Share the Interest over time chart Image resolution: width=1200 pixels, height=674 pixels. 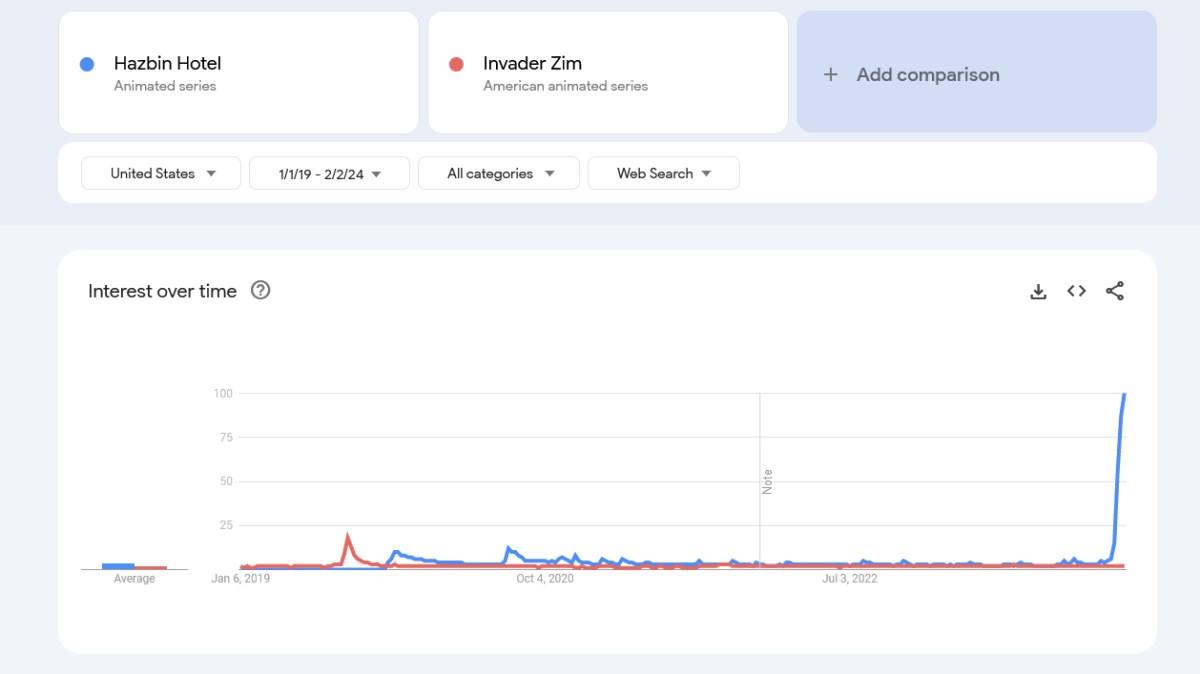coord(1115,291)
